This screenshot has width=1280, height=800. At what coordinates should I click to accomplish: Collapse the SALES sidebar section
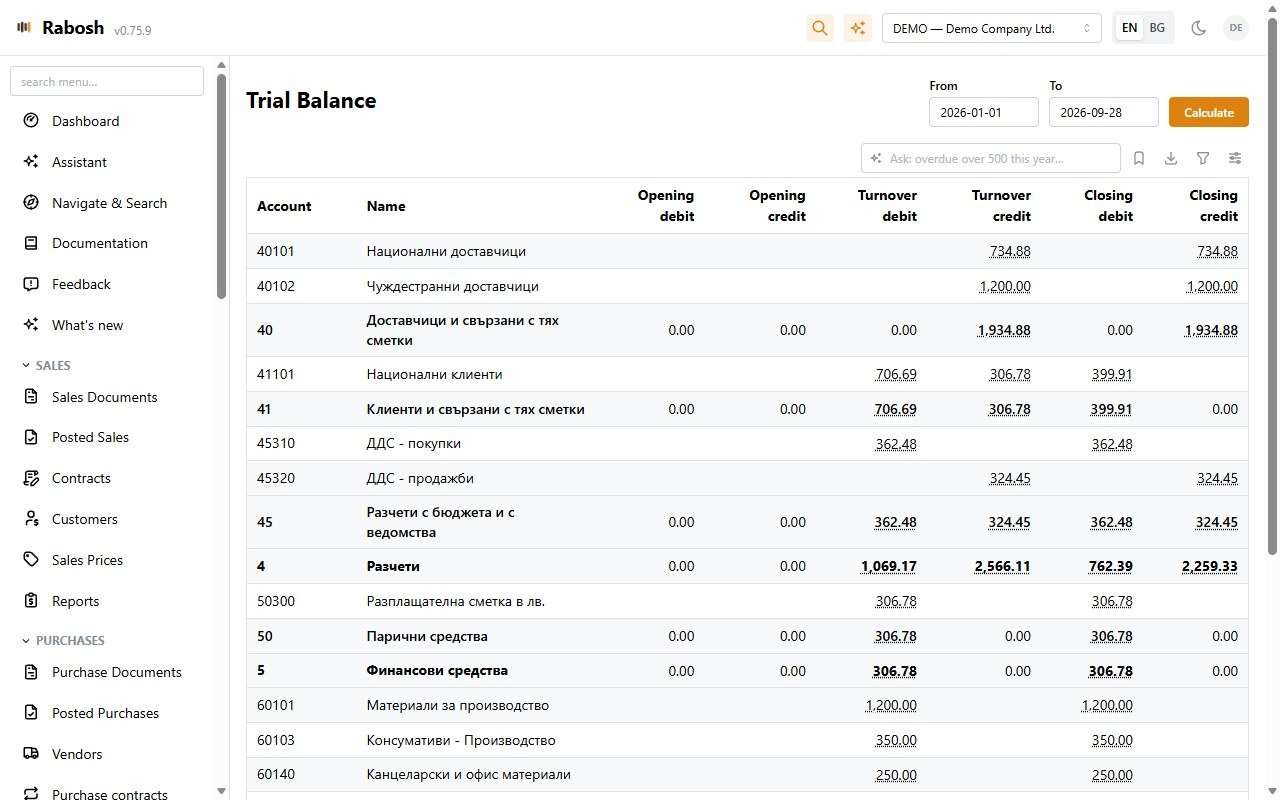(46, 366)
